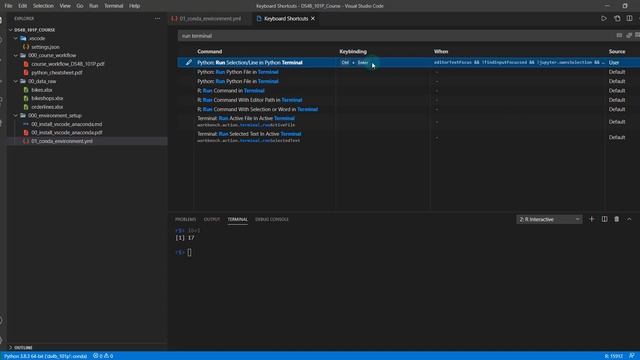Click the notifications icon in the status bar
The image size is (640, 360).
(x=631, y=356)
